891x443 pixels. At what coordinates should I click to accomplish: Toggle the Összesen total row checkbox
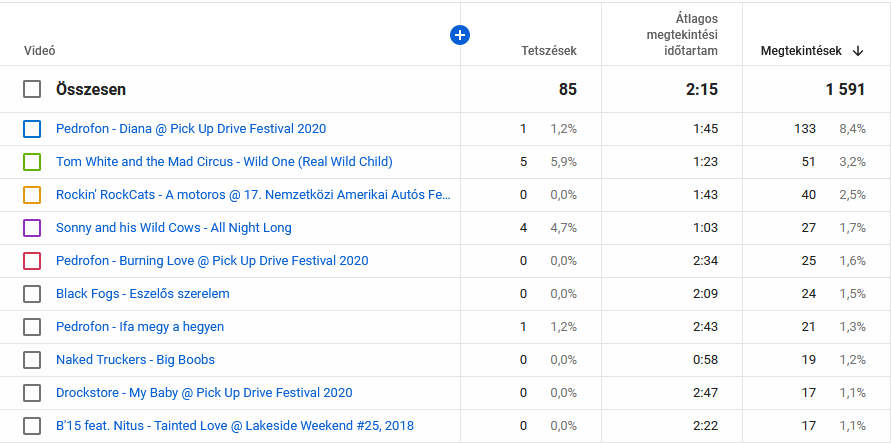32,90
